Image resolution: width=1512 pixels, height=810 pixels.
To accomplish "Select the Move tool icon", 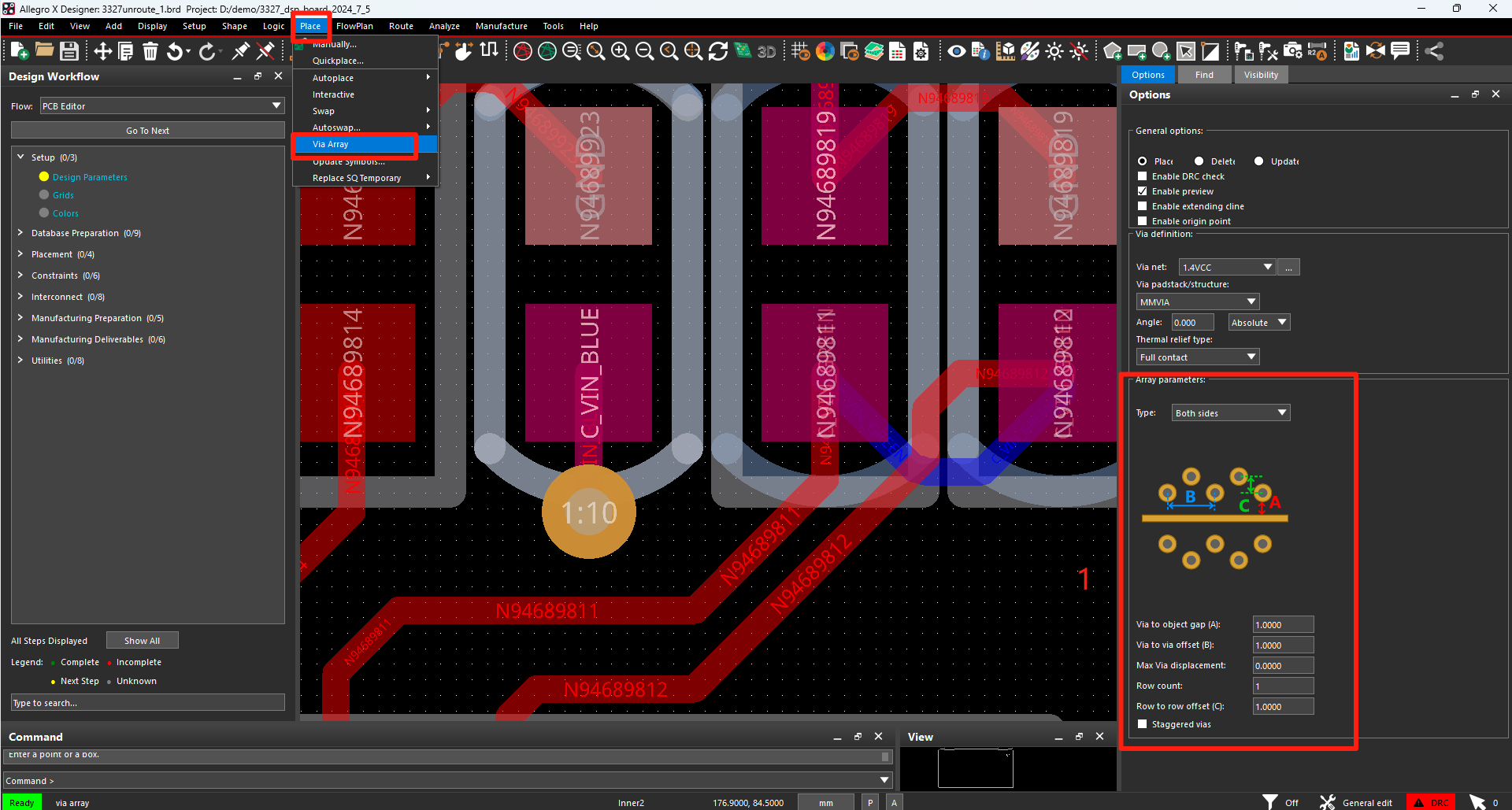I will [x=102, y=52].
